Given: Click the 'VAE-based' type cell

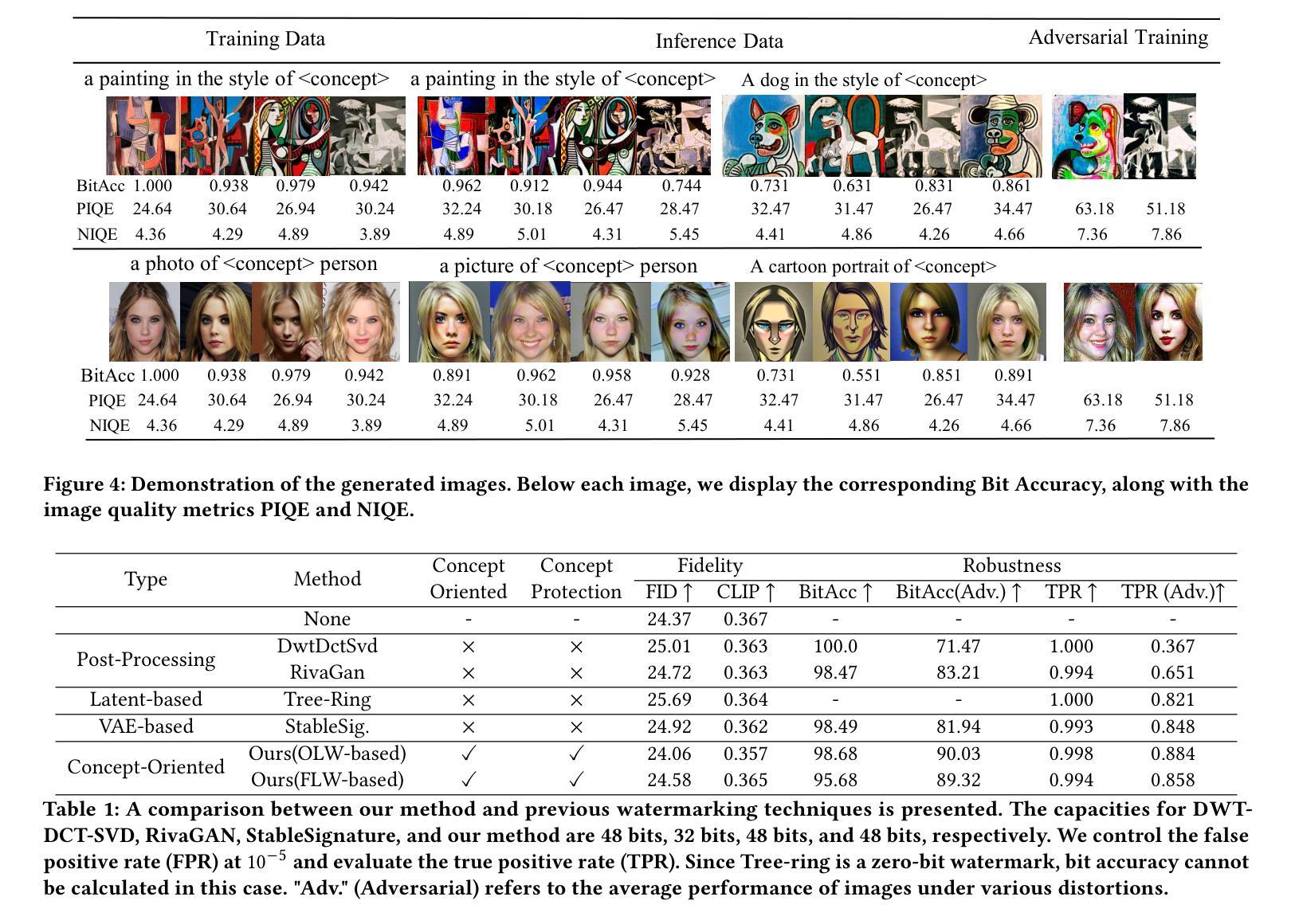Looking at the screenshot, I should 146,726.
